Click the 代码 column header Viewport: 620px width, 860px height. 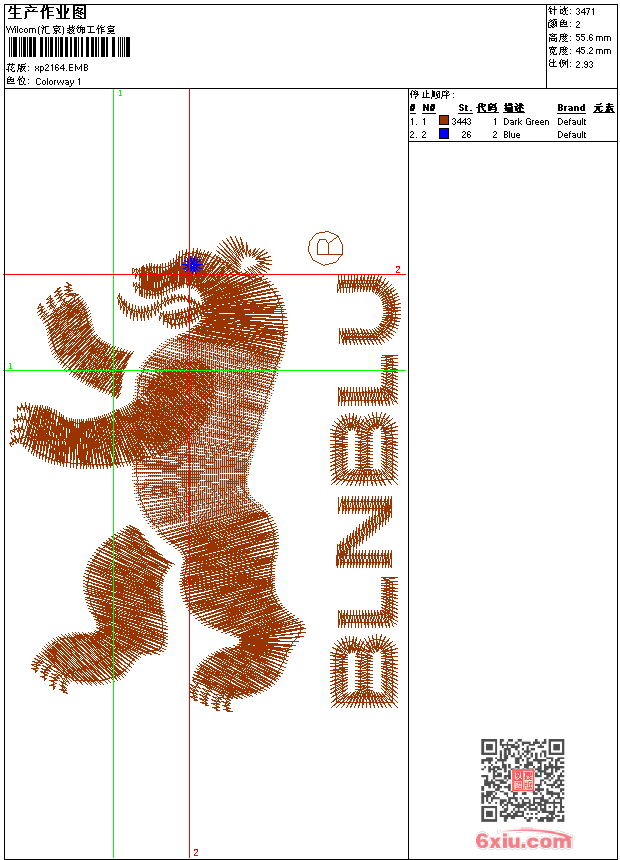click(487, 108)
